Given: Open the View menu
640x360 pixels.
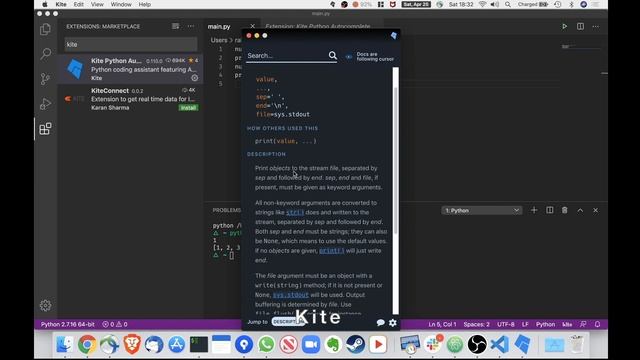Looking at the screenshot, I should (x=97, y=4).
